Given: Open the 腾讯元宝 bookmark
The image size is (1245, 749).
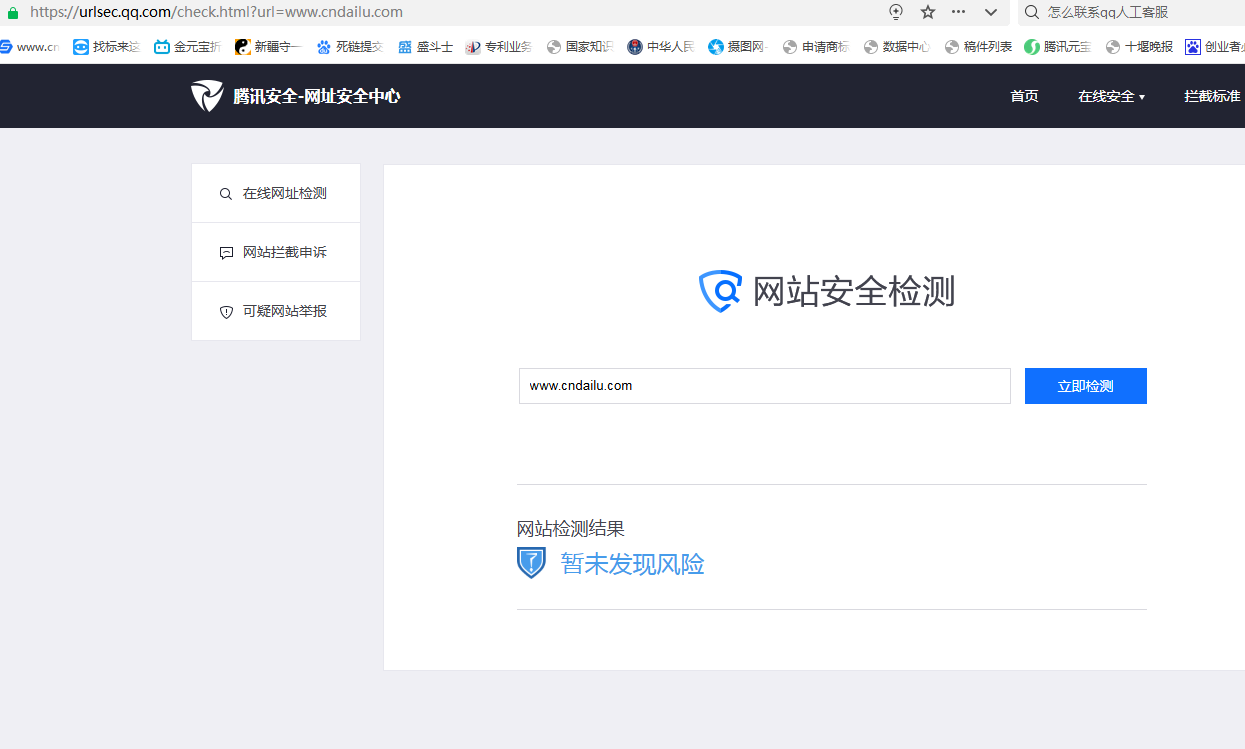Looking at the screenshot, I should [1058, 46].
